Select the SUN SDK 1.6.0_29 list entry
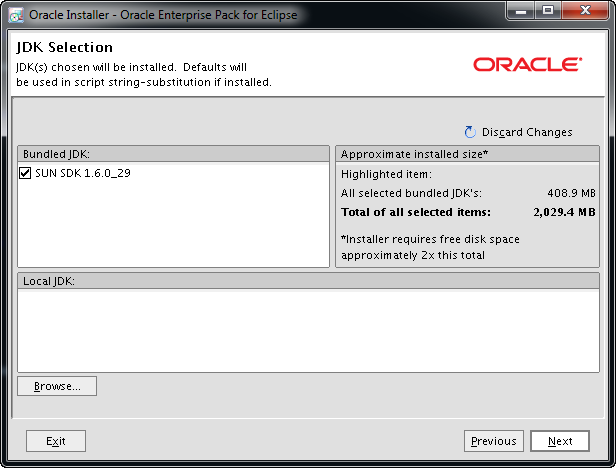616x468 pixels. pos(83,173)
